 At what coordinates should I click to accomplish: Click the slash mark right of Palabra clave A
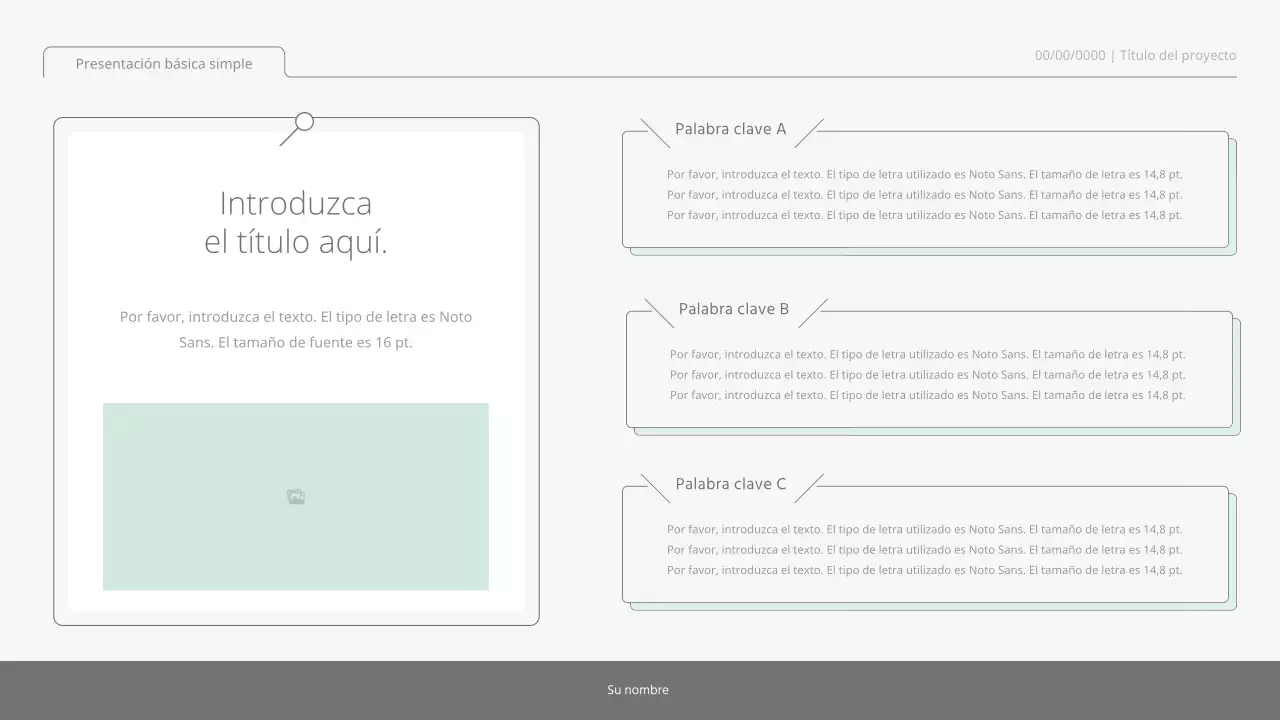click(x=809, y=133)
